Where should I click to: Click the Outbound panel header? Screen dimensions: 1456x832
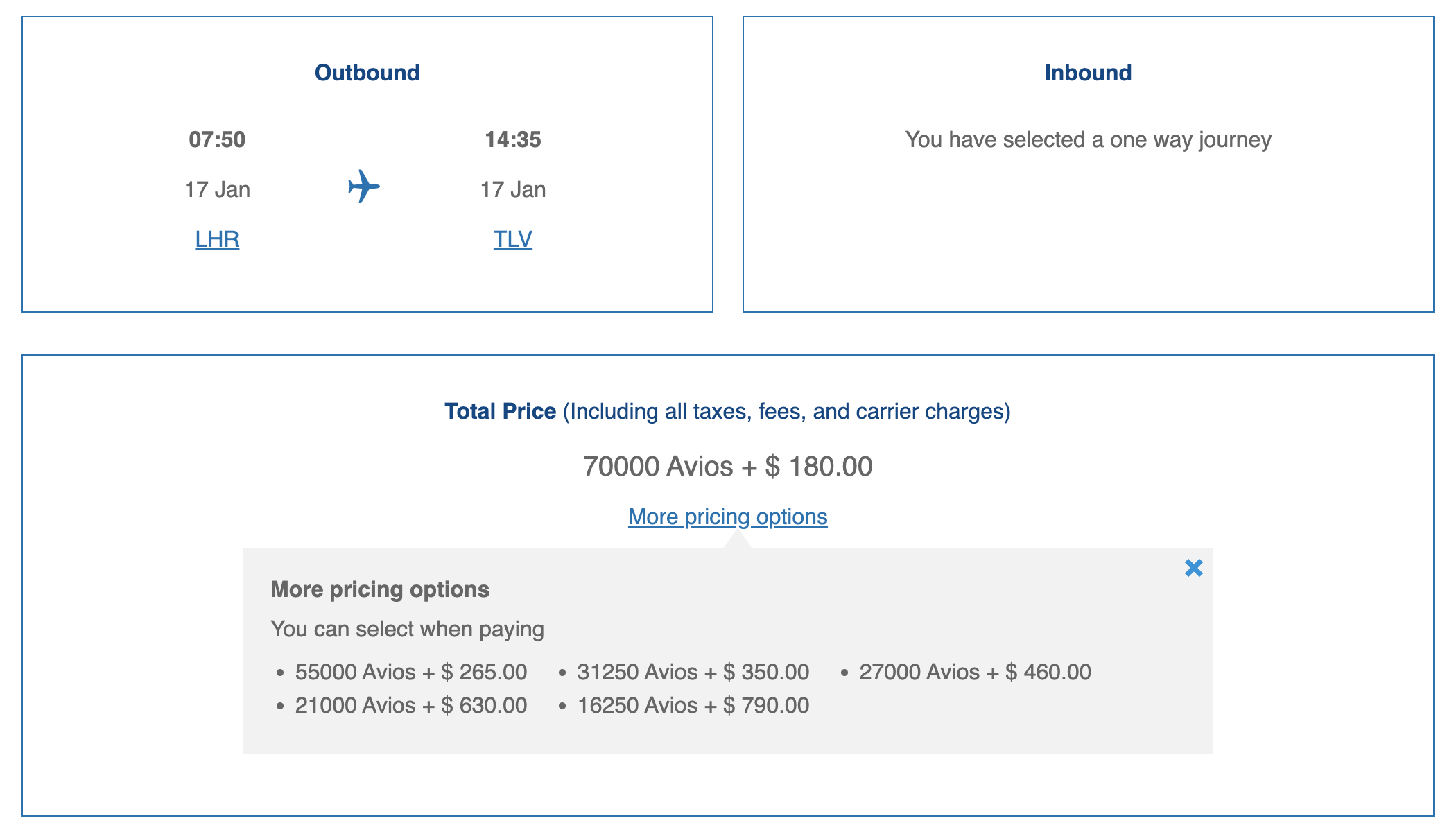[x=367, y=71]
